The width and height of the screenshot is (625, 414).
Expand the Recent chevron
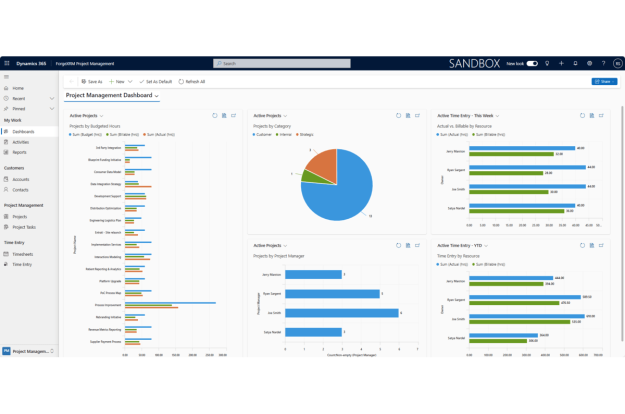point(52,98)
